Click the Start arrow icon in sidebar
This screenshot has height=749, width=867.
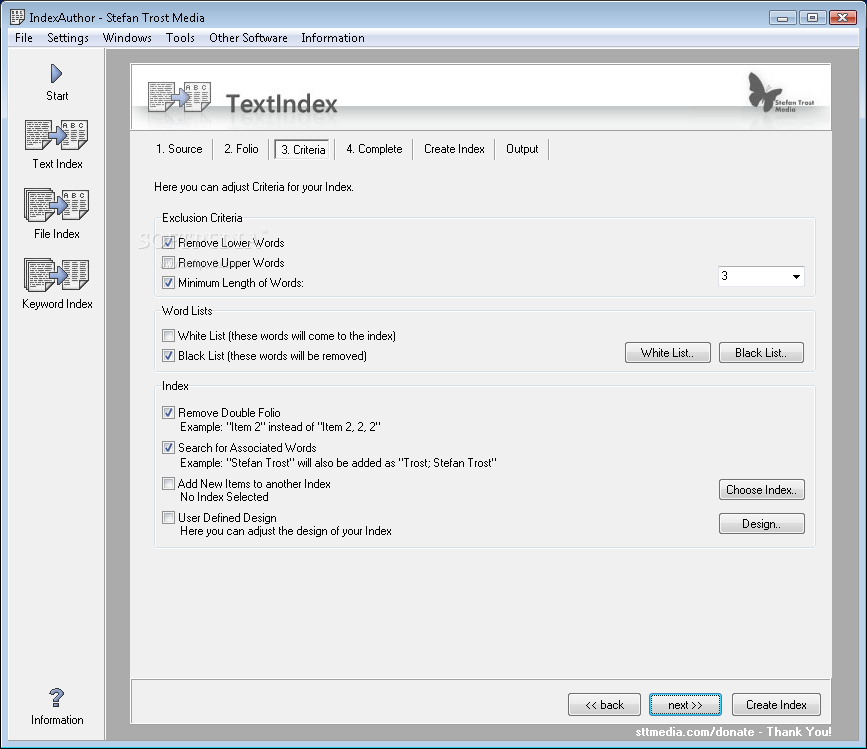56,74
